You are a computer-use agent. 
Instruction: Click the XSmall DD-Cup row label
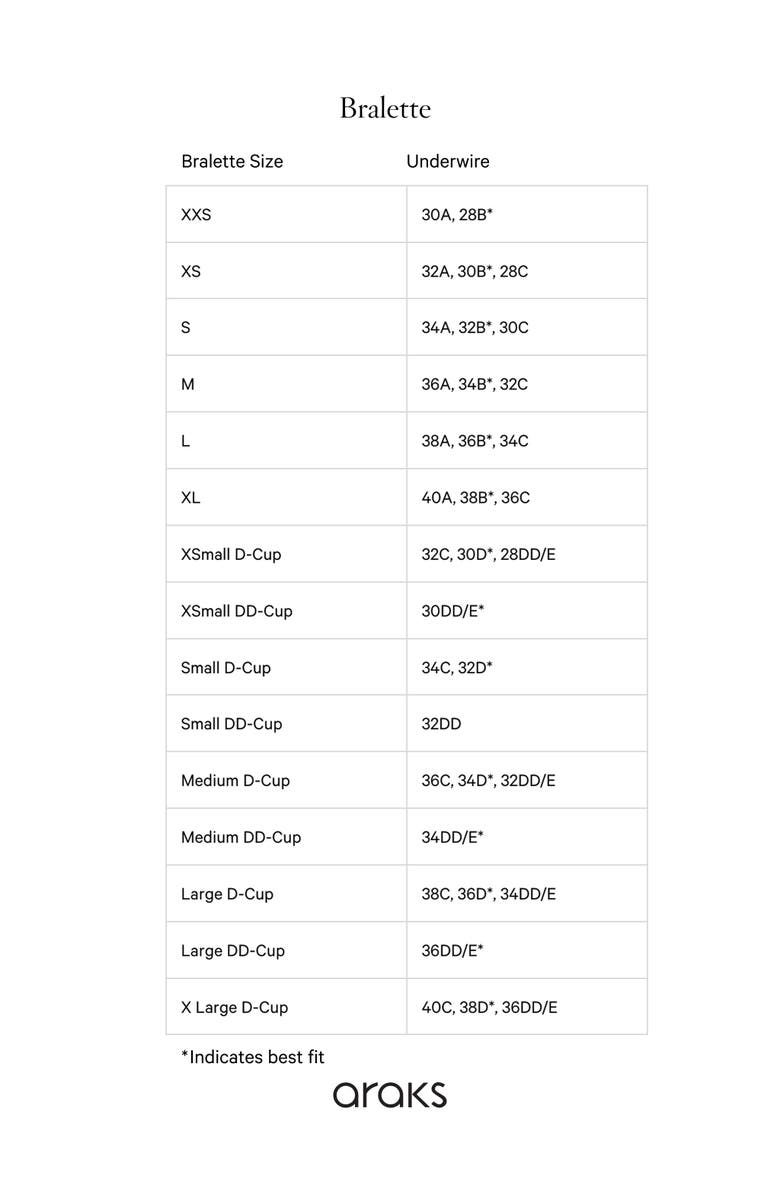pos(237,611)
